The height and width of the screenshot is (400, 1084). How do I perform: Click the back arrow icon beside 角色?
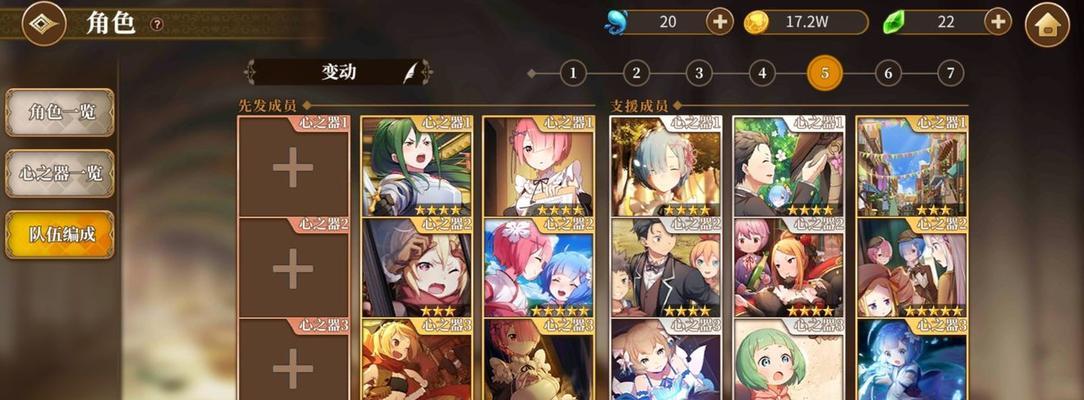(x=44, y=23)
